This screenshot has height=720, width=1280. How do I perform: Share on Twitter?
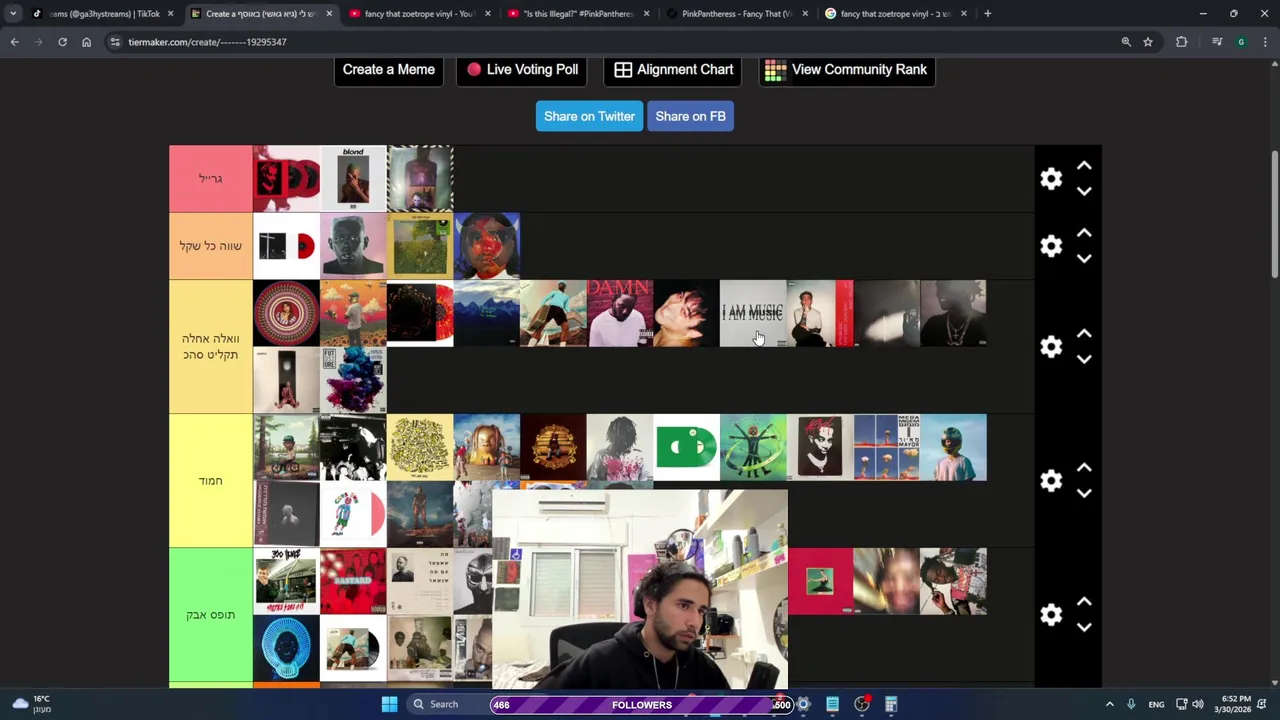click(589, 116)
